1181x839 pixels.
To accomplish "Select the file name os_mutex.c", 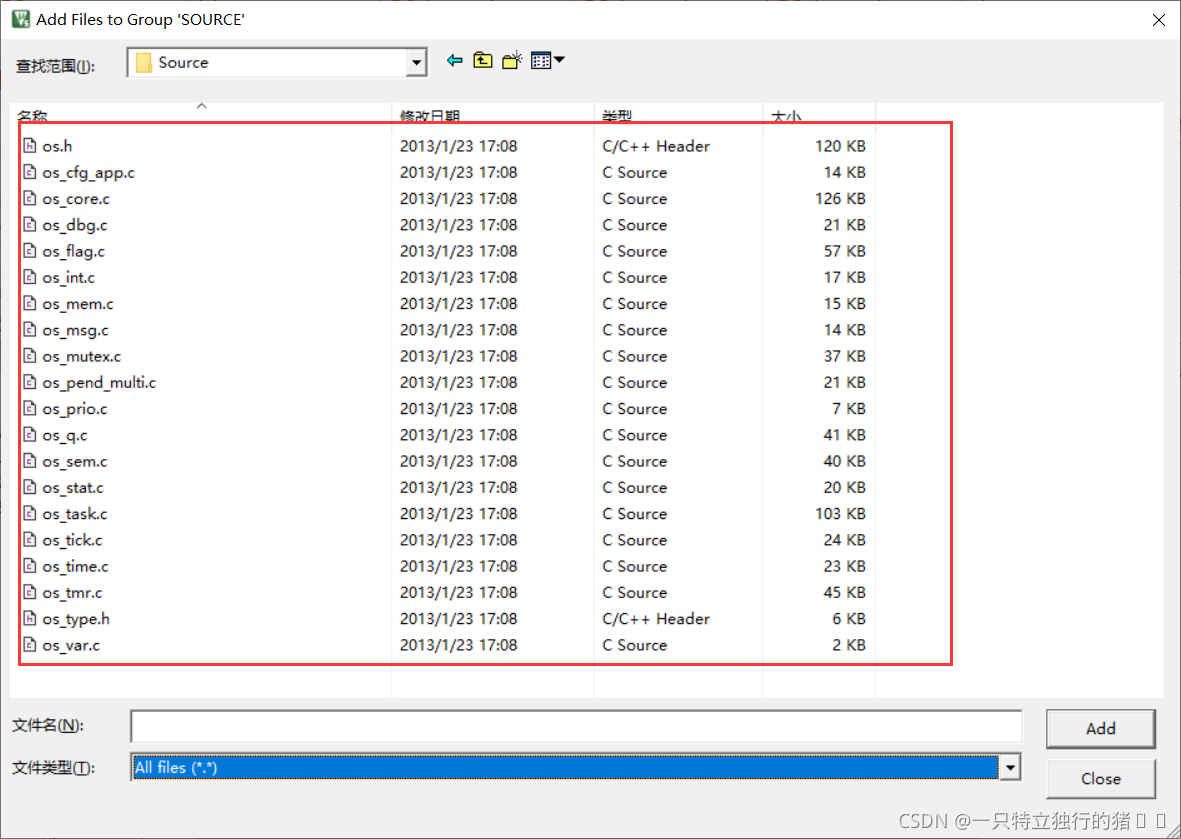I will click(82, 356).
